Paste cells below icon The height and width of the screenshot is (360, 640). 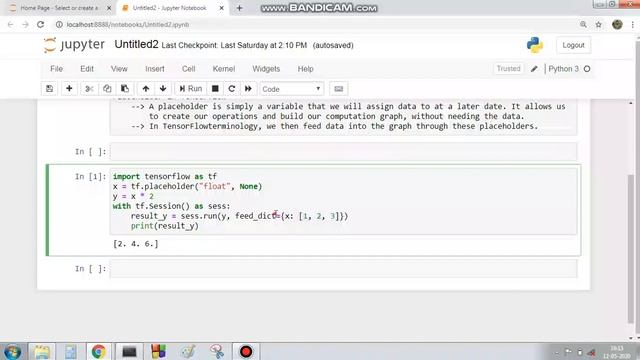coord(124,89)
